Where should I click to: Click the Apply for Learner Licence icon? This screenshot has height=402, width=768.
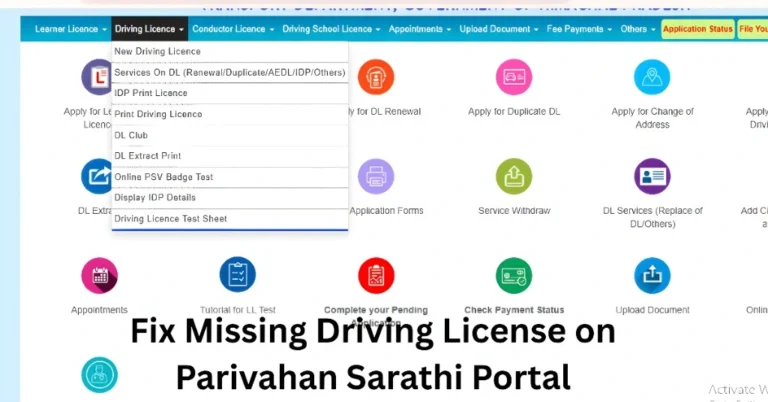pos(97,77)
